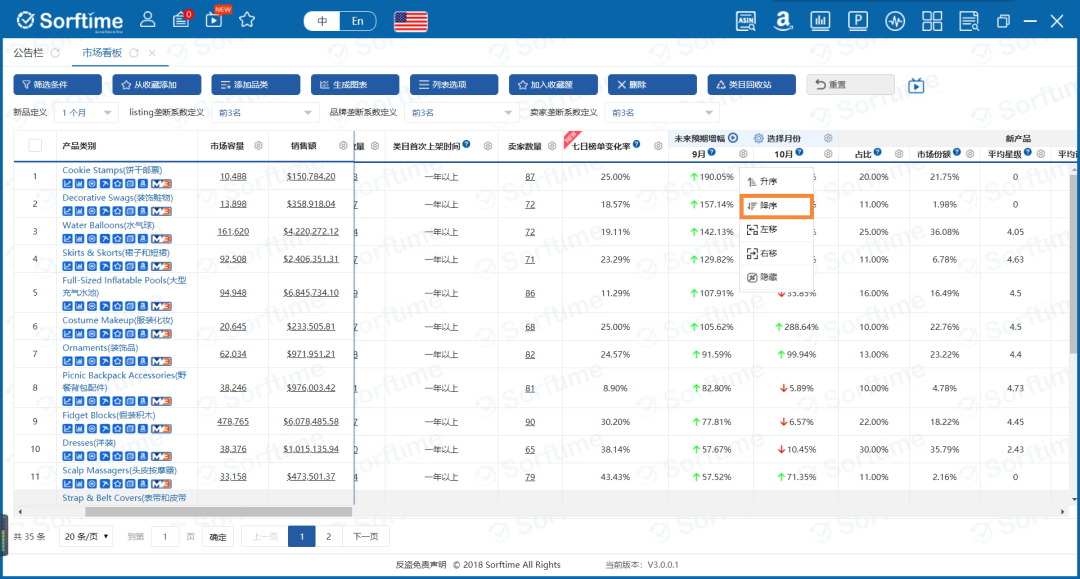Open the Cookie Stamps category link
Viewport: 1080px width, 579px height.
(x=112, y=170)
